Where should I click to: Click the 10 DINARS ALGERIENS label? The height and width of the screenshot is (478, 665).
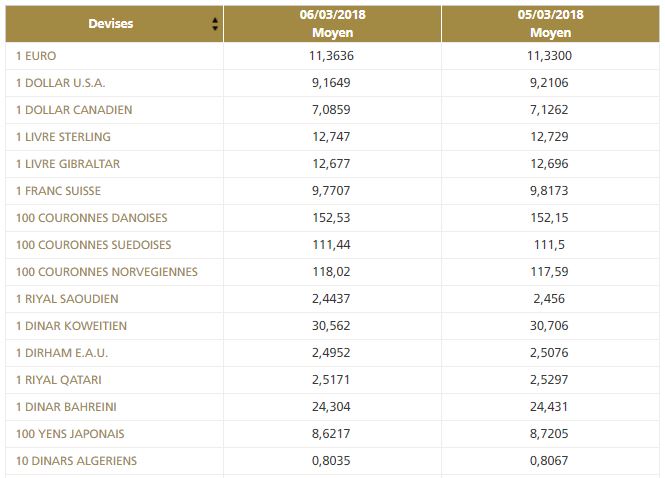(76, 461)
